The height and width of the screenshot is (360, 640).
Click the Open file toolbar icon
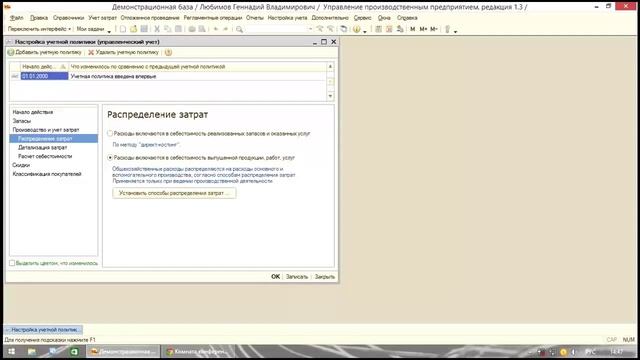[133, 29]
